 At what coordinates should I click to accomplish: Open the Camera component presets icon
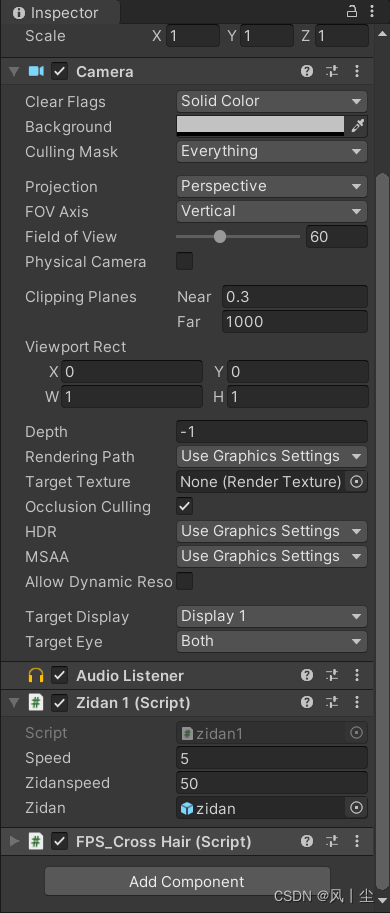tap(332, 72)
